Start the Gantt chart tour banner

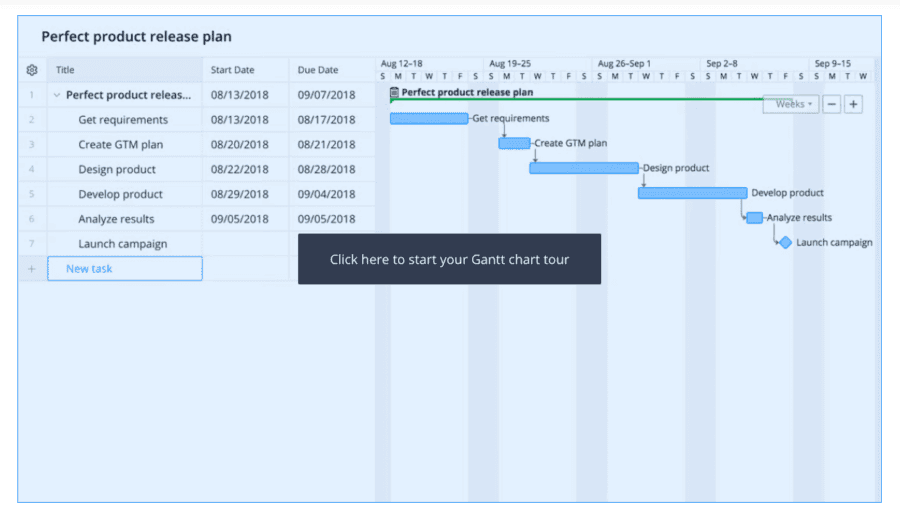pyautogui.click(x=449, y=259)
